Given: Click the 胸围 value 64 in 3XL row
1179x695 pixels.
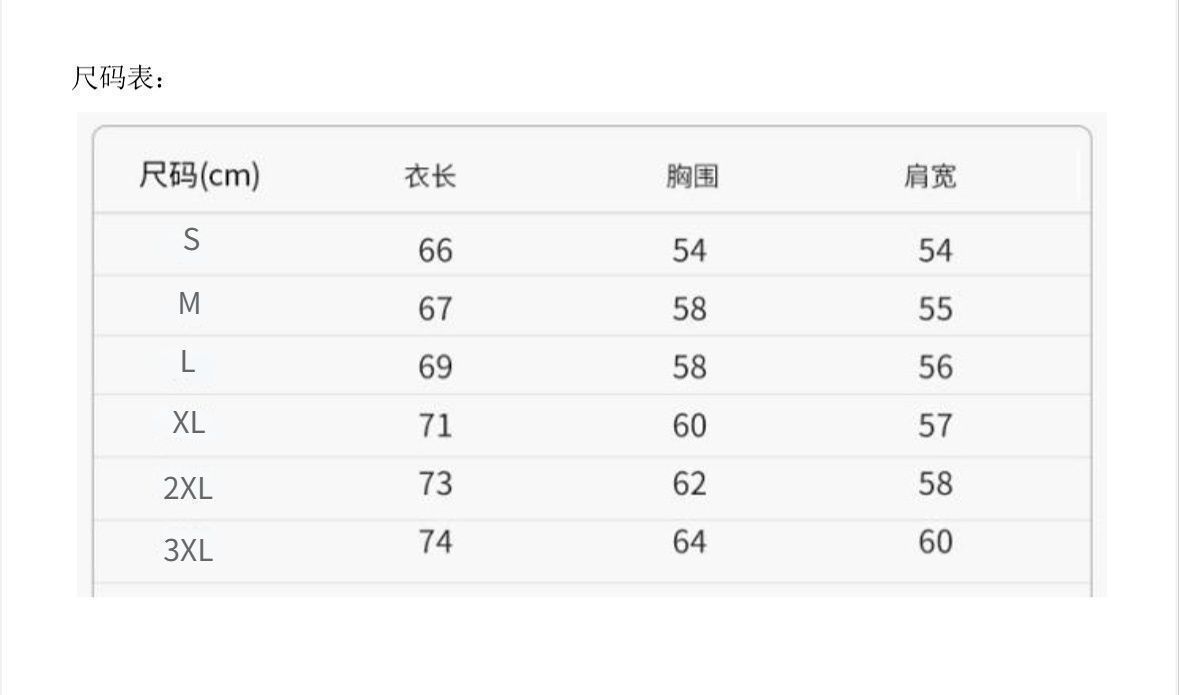Looking at the screenshot, I should pos(689,542).
